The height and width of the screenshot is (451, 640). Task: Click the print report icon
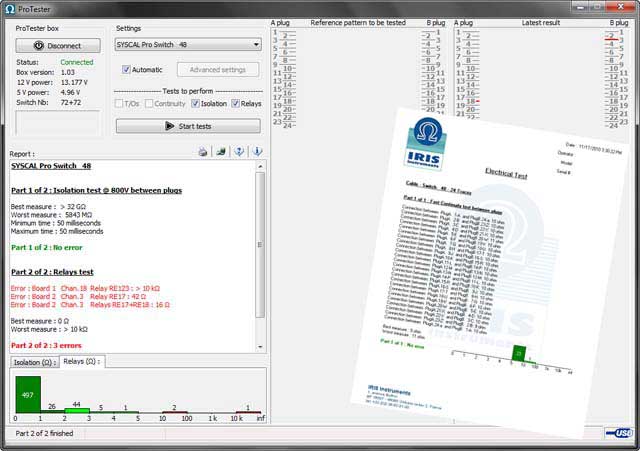click(x=203, y=152)
